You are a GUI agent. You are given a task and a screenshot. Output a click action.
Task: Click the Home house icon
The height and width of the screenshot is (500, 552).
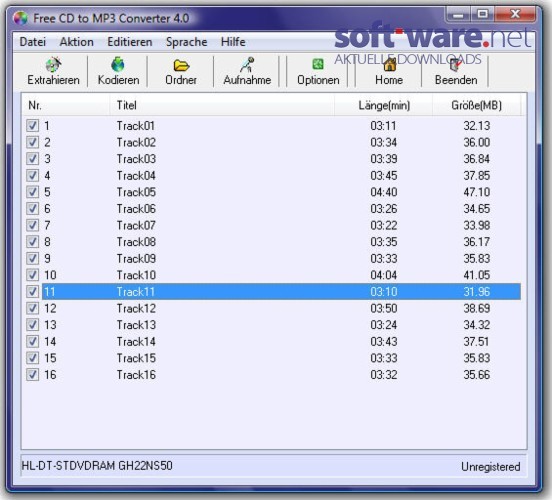point(389,64)
